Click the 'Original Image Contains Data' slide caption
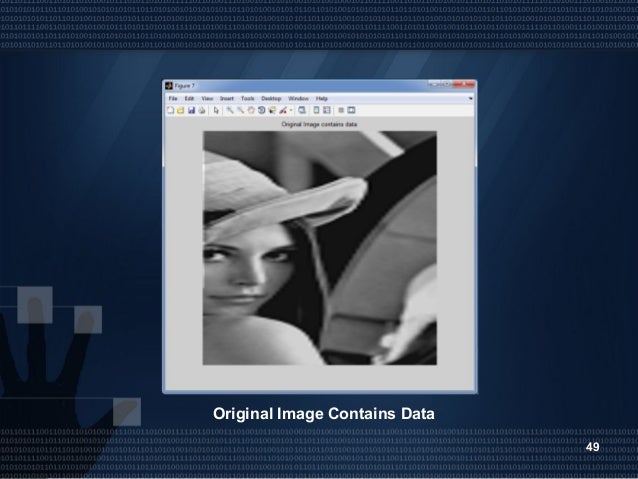The width and height of the screenshot is (638, 479). point(324,413)
